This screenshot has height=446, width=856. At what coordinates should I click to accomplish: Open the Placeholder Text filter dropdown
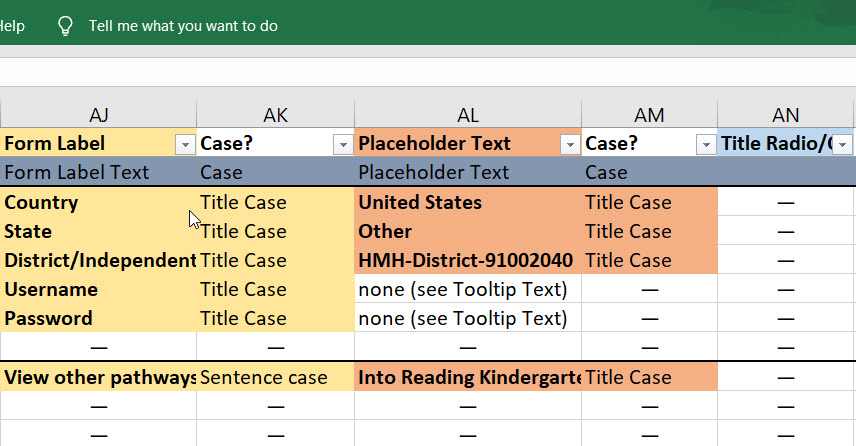coord(569,145)
